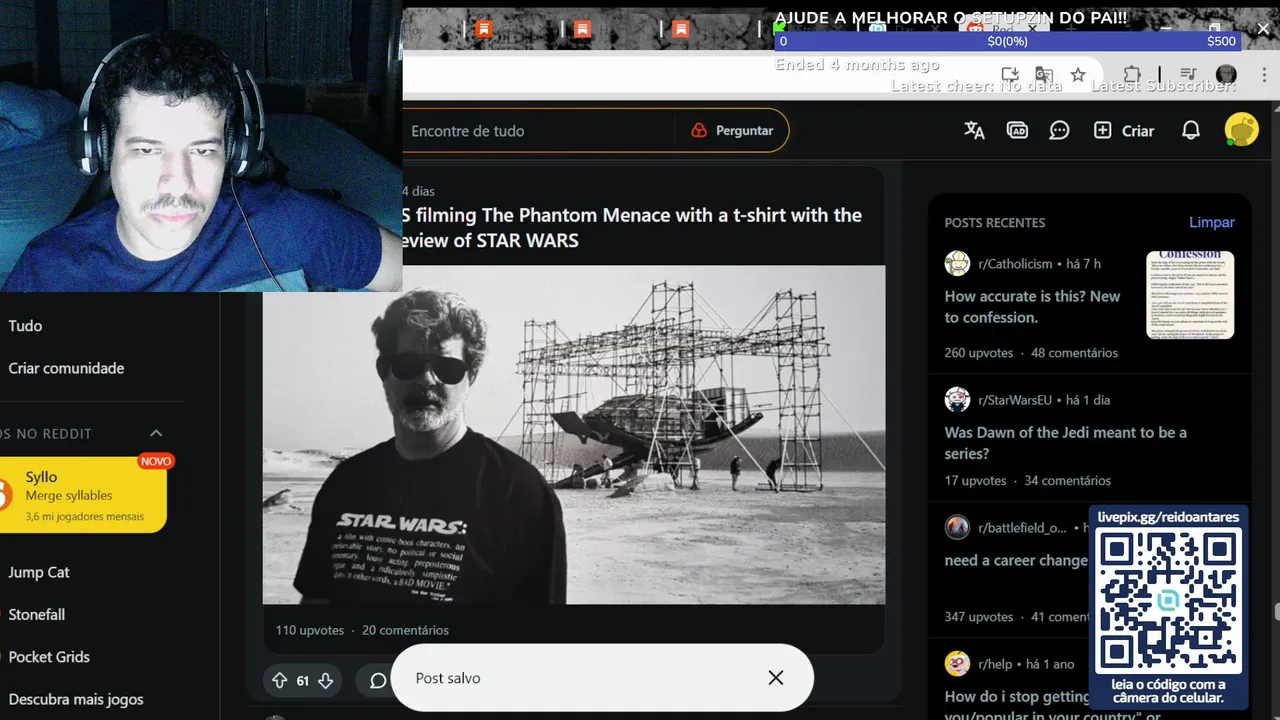Open the browser extensions puzzle icon
The height and width of the screenshot is (720, 1280).
(1131, 75)
